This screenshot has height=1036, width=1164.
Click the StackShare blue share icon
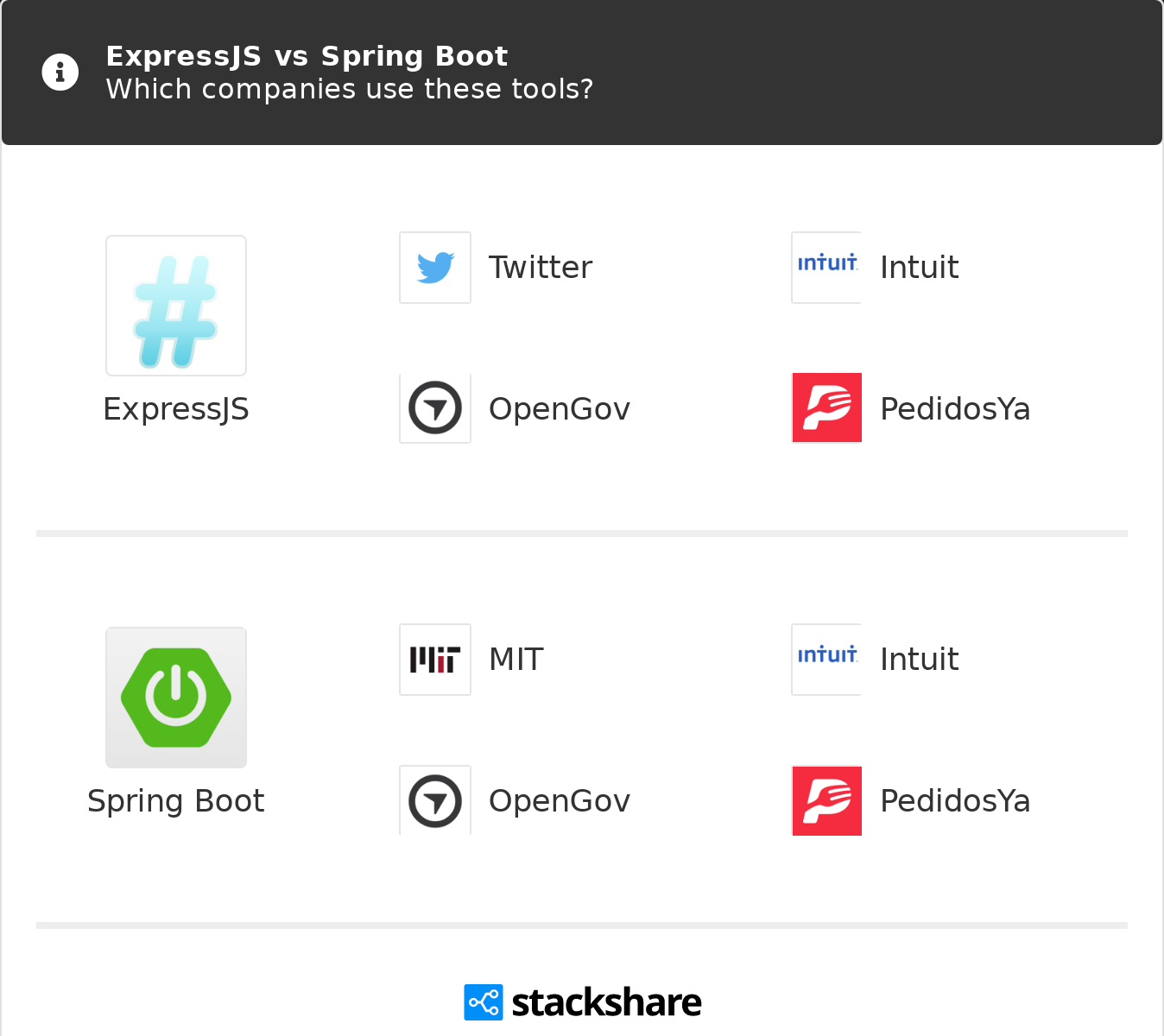click(484, 1002)
